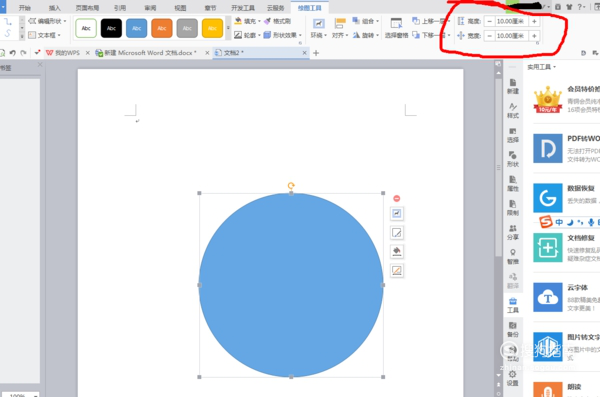Click the 宽度 width value field
The width and height of the screenshot is (600, 397).
pyautogui.click(x=512, y=36)
